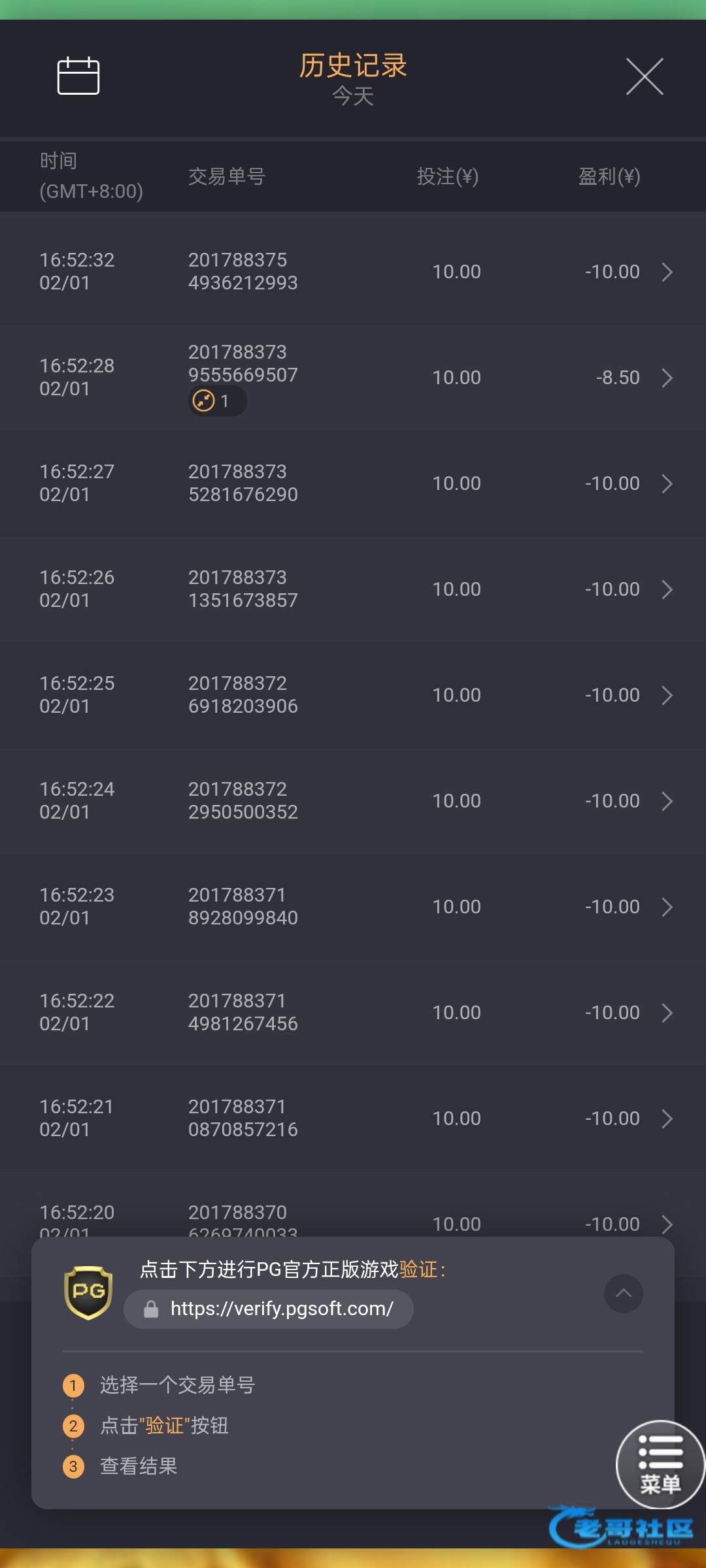Tap the arrow icon for 16:52:20 record

click(x=667, y=1224)
